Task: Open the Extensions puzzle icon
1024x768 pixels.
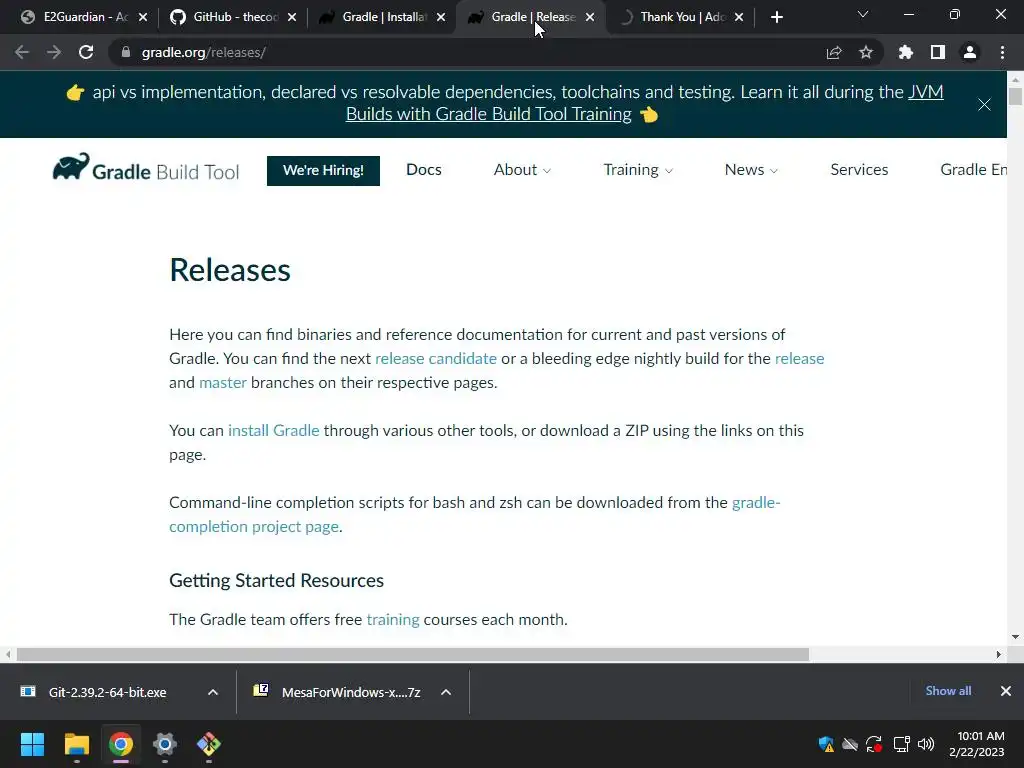Action: click(906, 52)
